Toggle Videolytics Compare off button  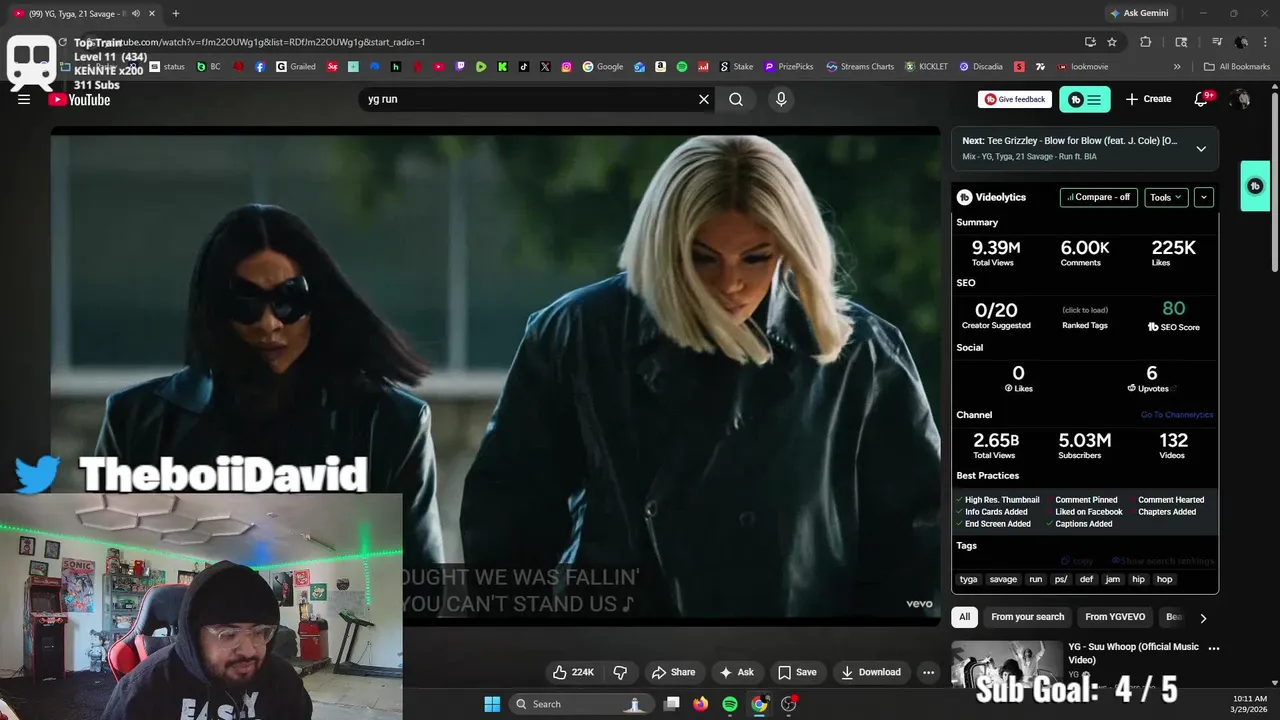tap(1099, 197)
